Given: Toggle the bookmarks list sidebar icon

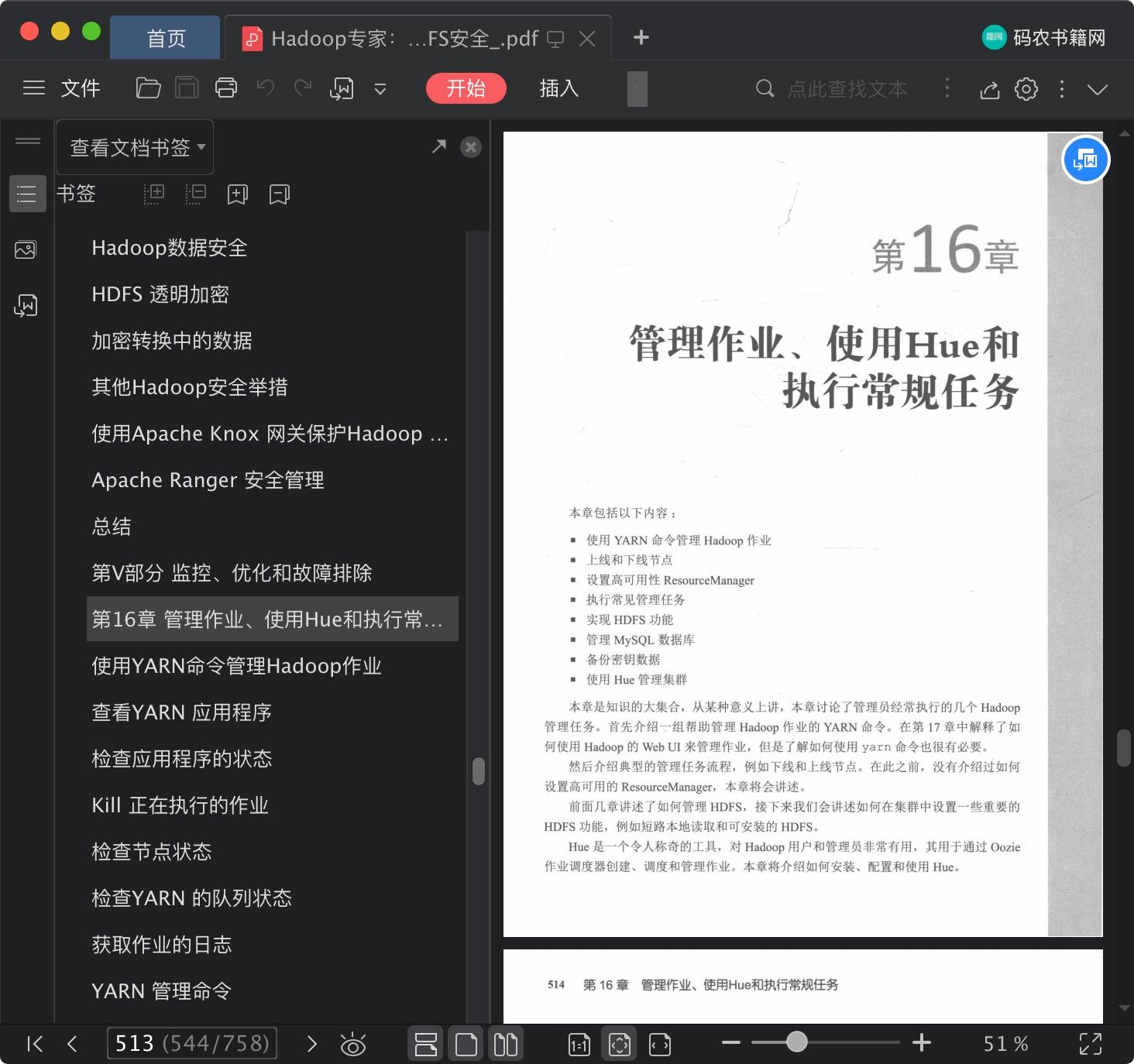Looking at the screenshot, I should click(26, 194).
